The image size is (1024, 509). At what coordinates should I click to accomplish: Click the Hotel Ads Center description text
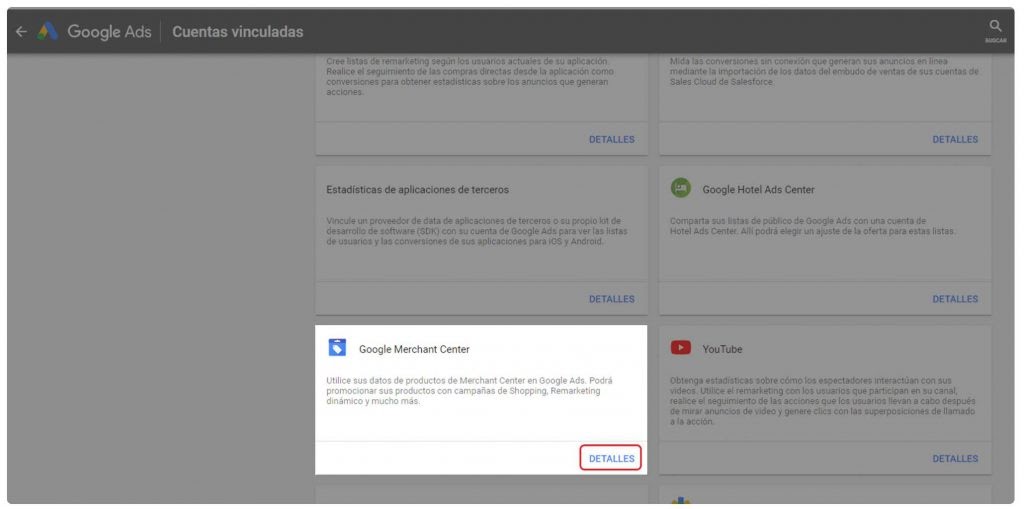pyautogui.click(x=813, y=226)
